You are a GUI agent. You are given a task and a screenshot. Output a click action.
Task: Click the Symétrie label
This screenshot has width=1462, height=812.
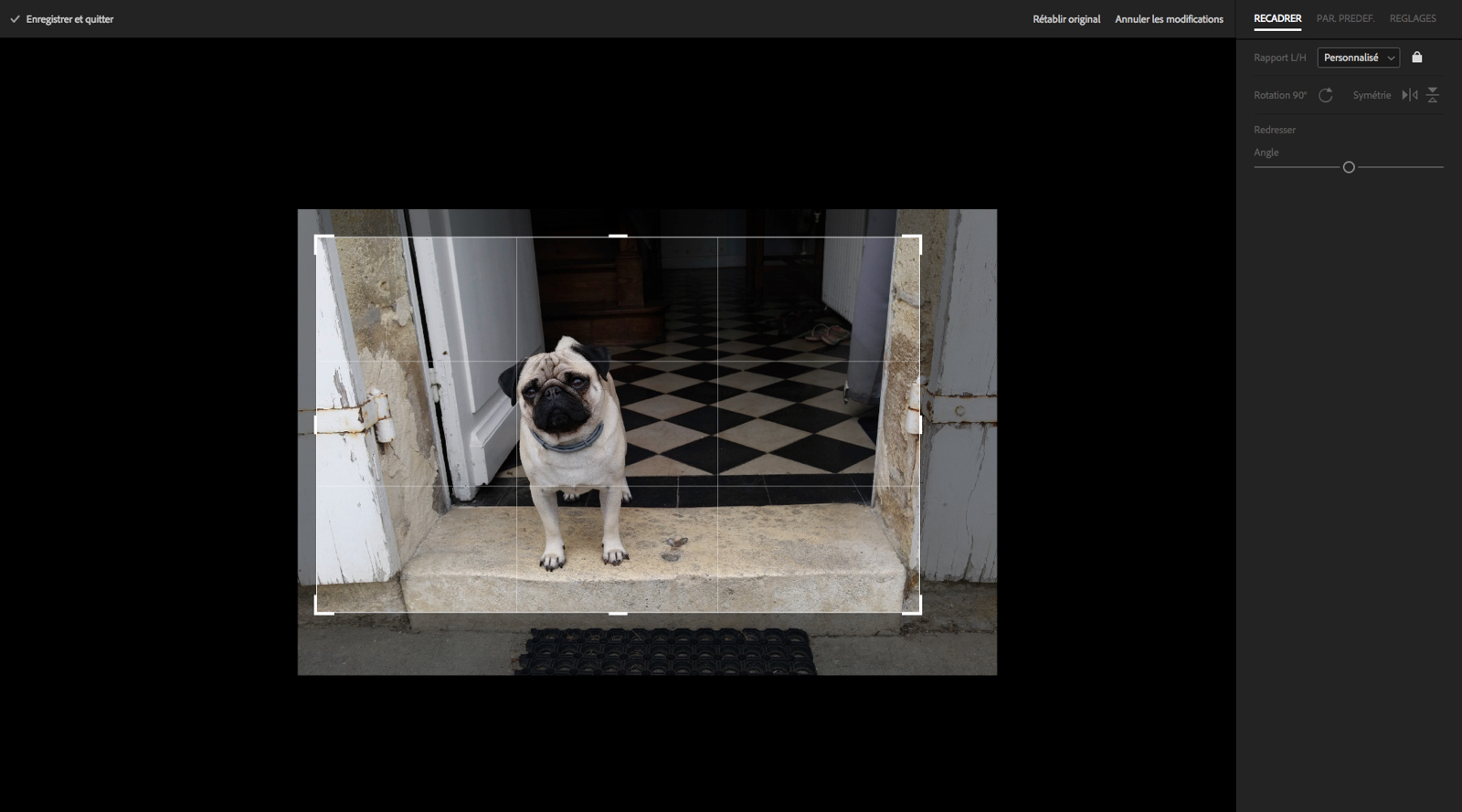pyautogui.click(x=1372, y=95)
